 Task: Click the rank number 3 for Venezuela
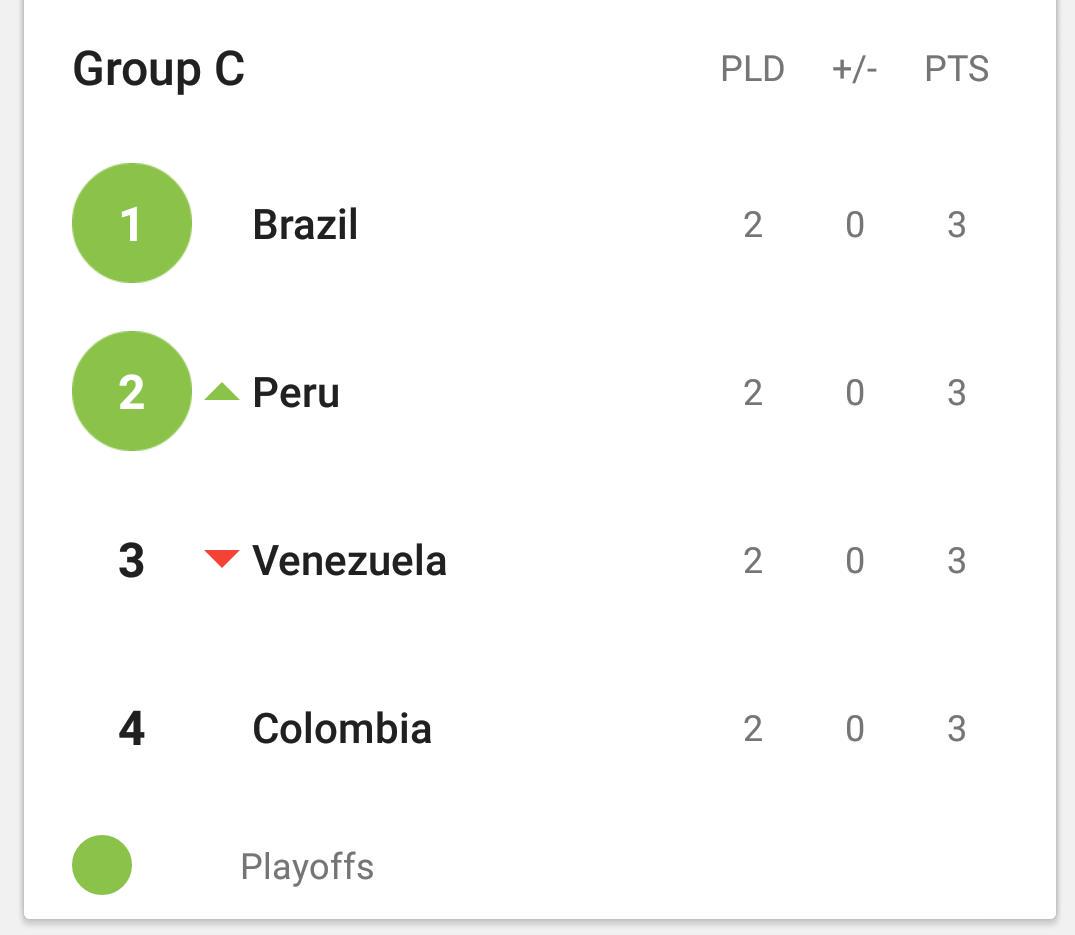point(132,561)
